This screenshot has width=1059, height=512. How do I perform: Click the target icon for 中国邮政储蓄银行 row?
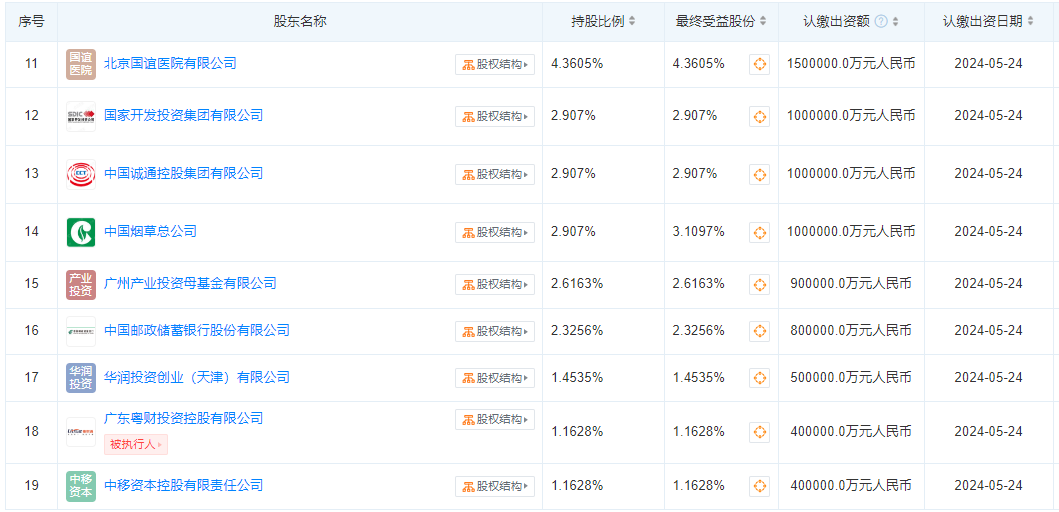point(759,331)
